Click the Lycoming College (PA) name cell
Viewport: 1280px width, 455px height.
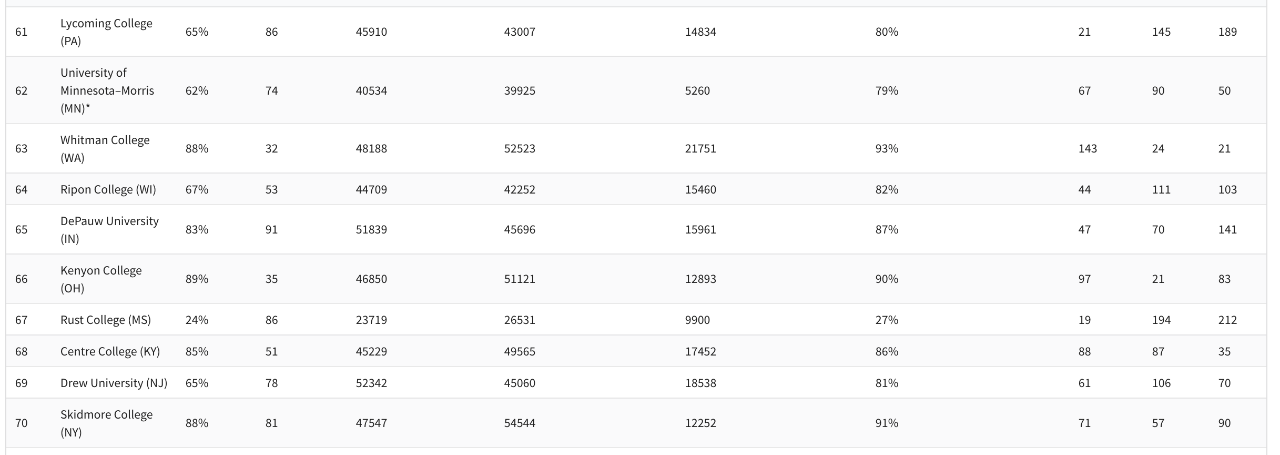click(x=106, y=32)
